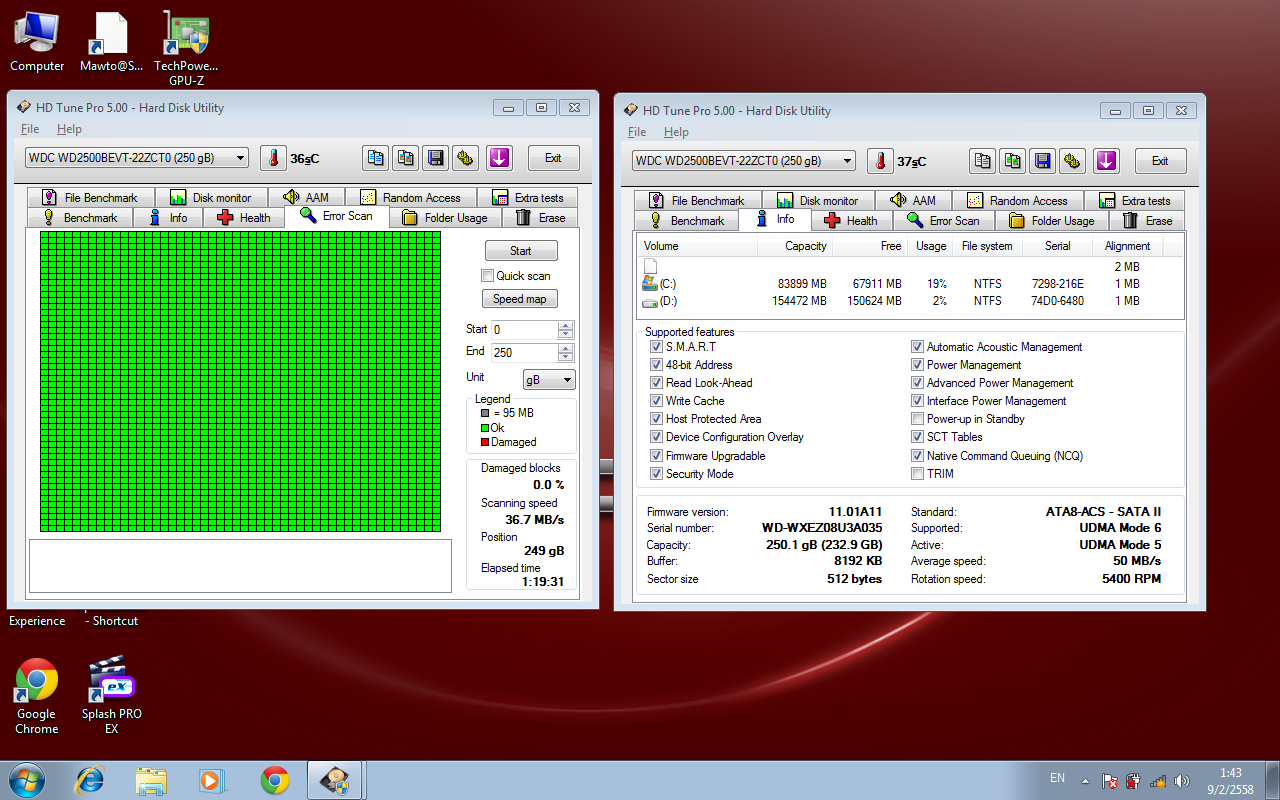Select the Mawto@S... desktop file icon
The image size is (1280, 800).
tap(112, 42)
